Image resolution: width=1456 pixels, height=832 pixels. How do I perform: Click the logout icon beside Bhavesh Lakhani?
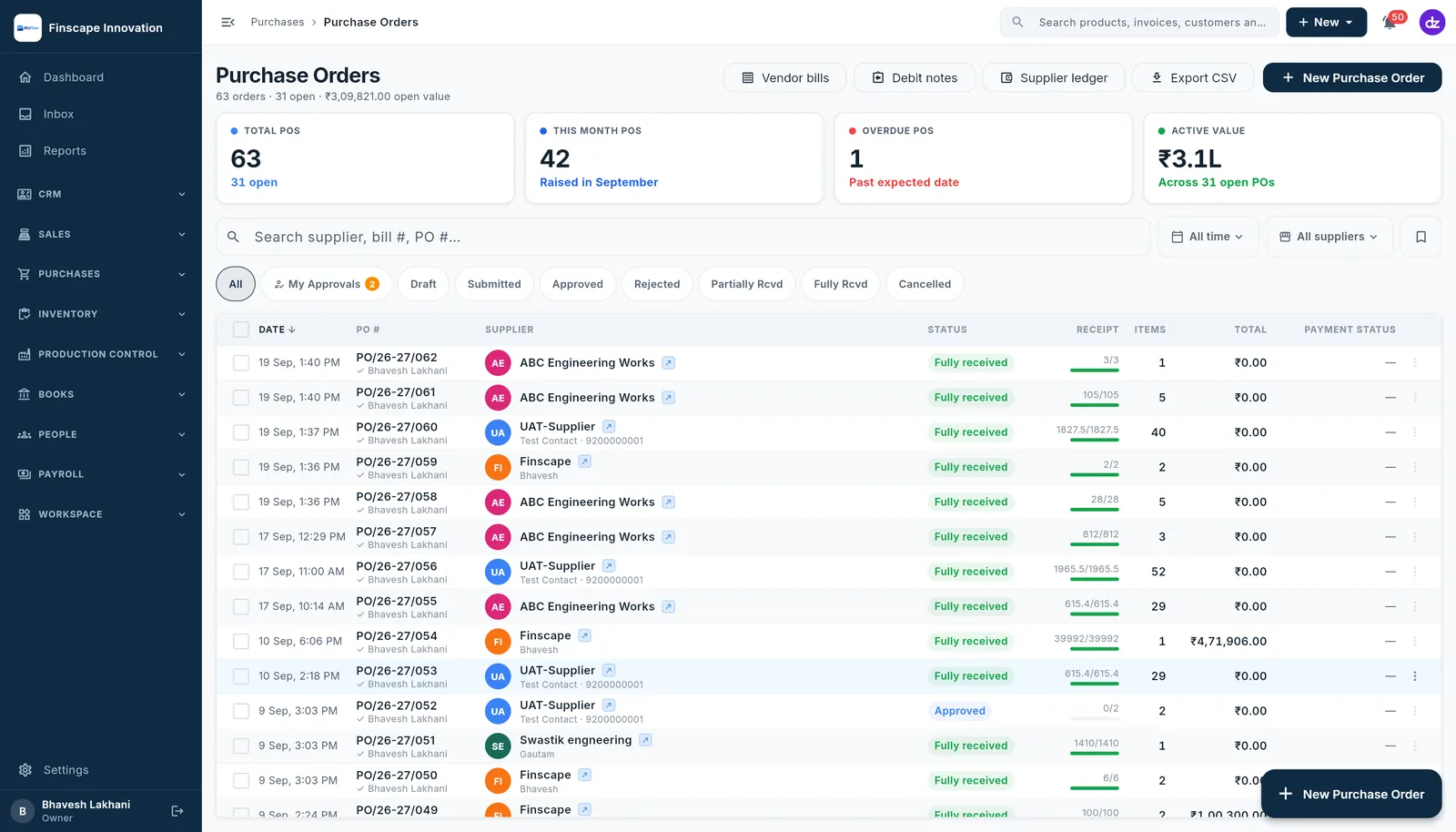pyautogui.click(x=177, y=810)
